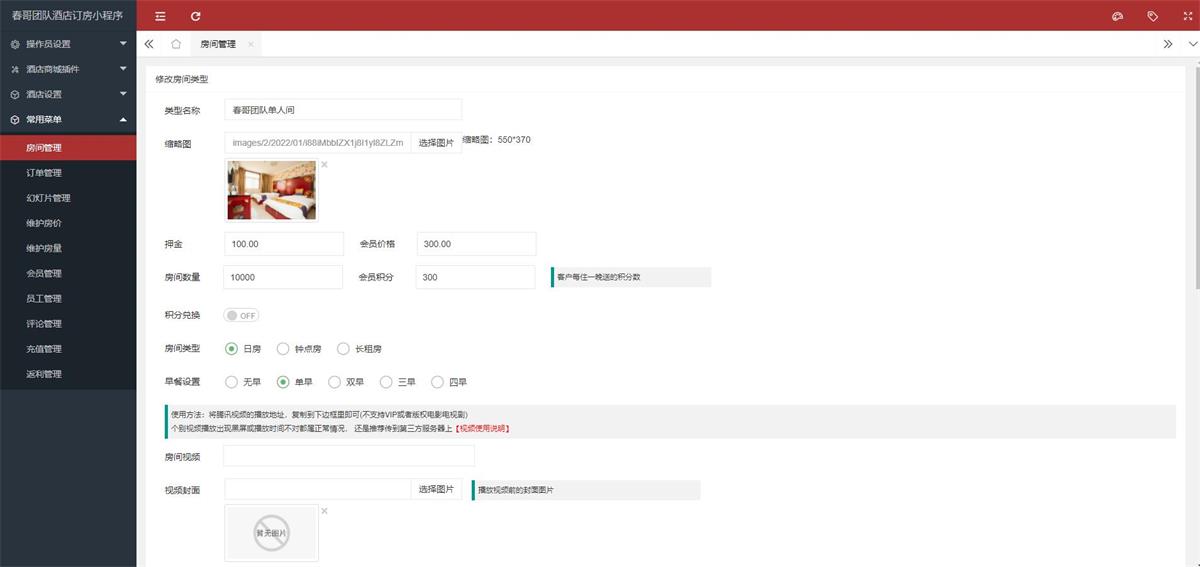This screenshot has width=1200, height=567.
Task: Remove the room thumbnail with its X
Action: [x=324, y=165]
